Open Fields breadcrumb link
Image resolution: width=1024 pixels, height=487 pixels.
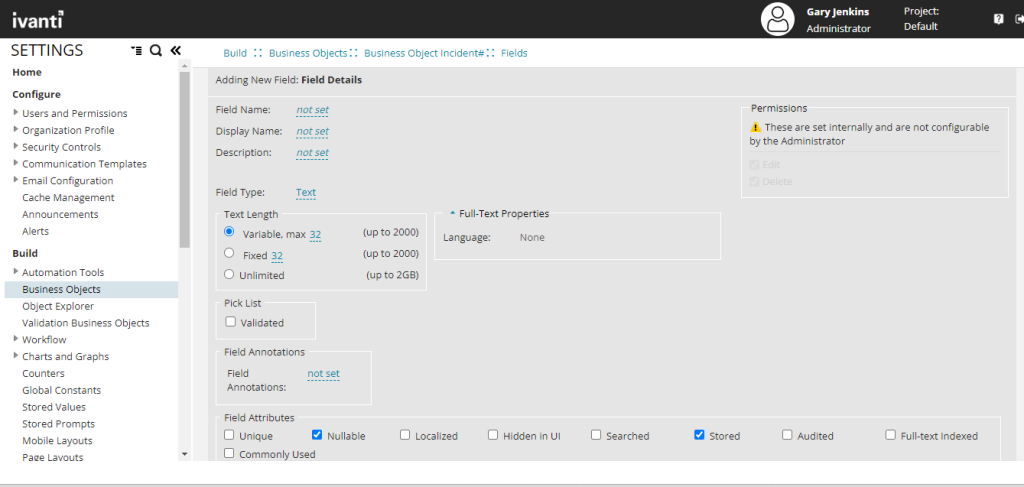coord(514,54)
